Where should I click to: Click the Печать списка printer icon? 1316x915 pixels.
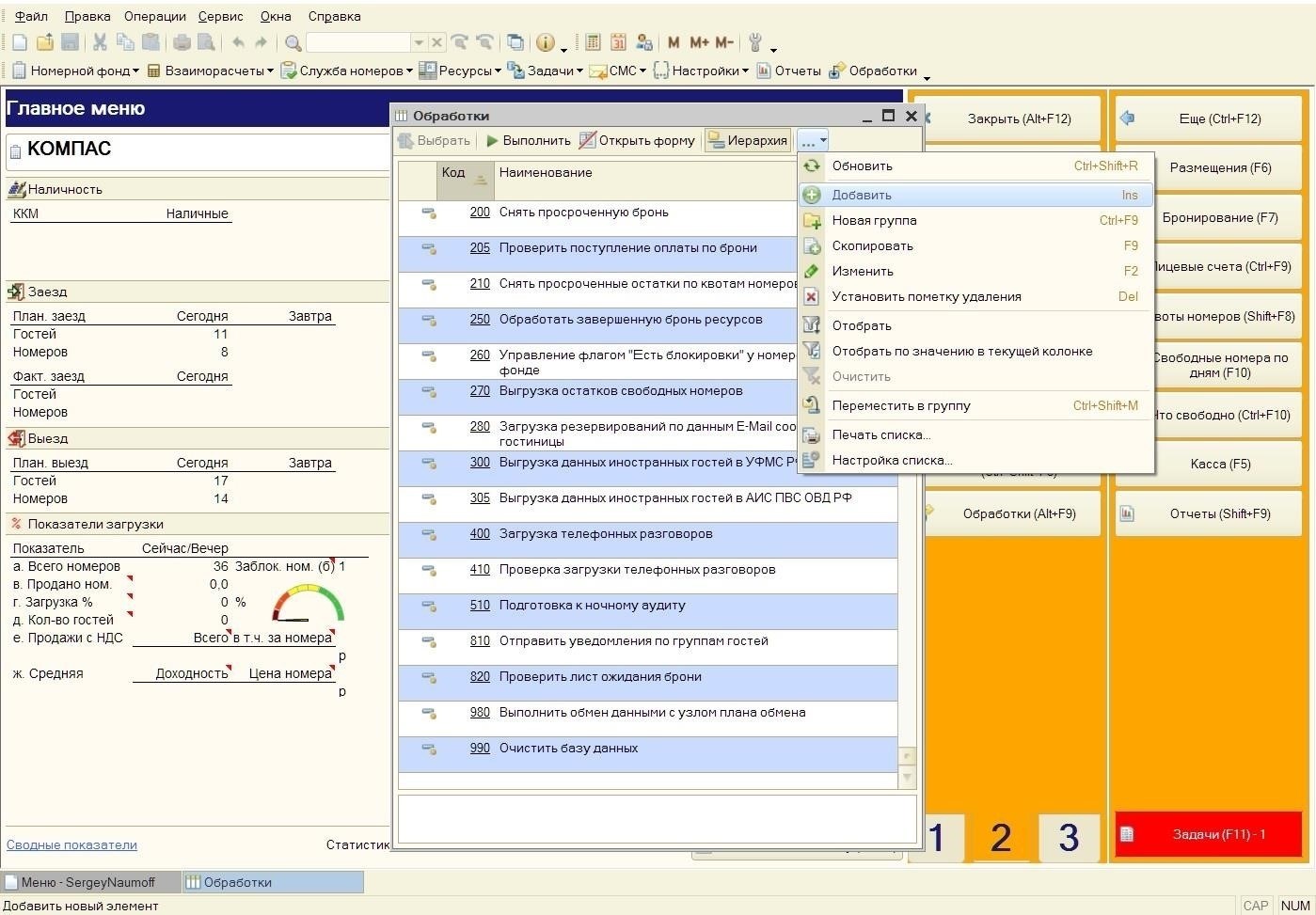(811, 434)
